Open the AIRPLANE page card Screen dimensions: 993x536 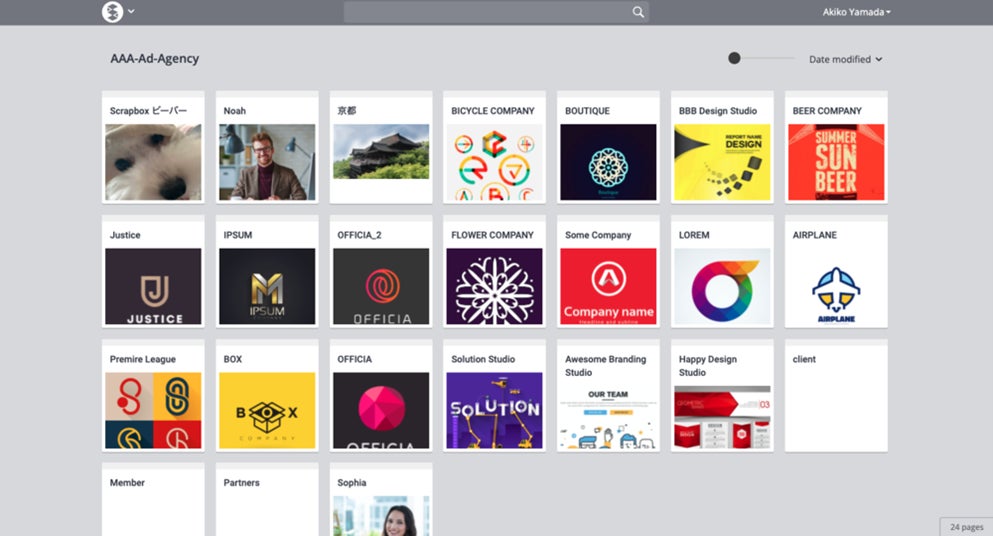pyautogui.click(x=836, y=271)
